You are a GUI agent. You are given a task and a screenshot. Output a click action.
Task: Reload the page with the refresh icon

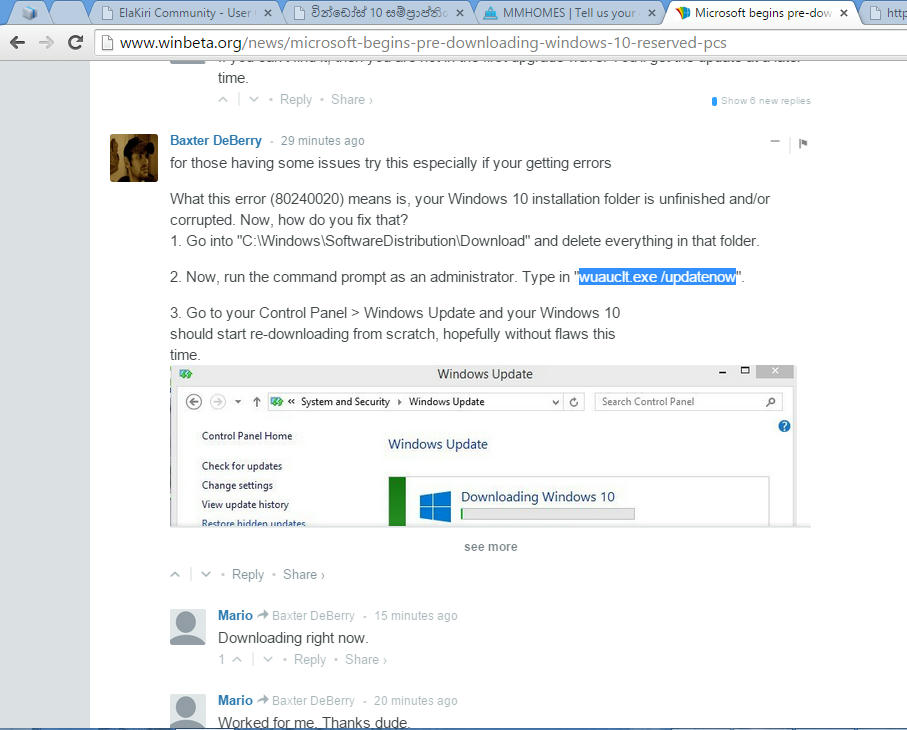75,42
